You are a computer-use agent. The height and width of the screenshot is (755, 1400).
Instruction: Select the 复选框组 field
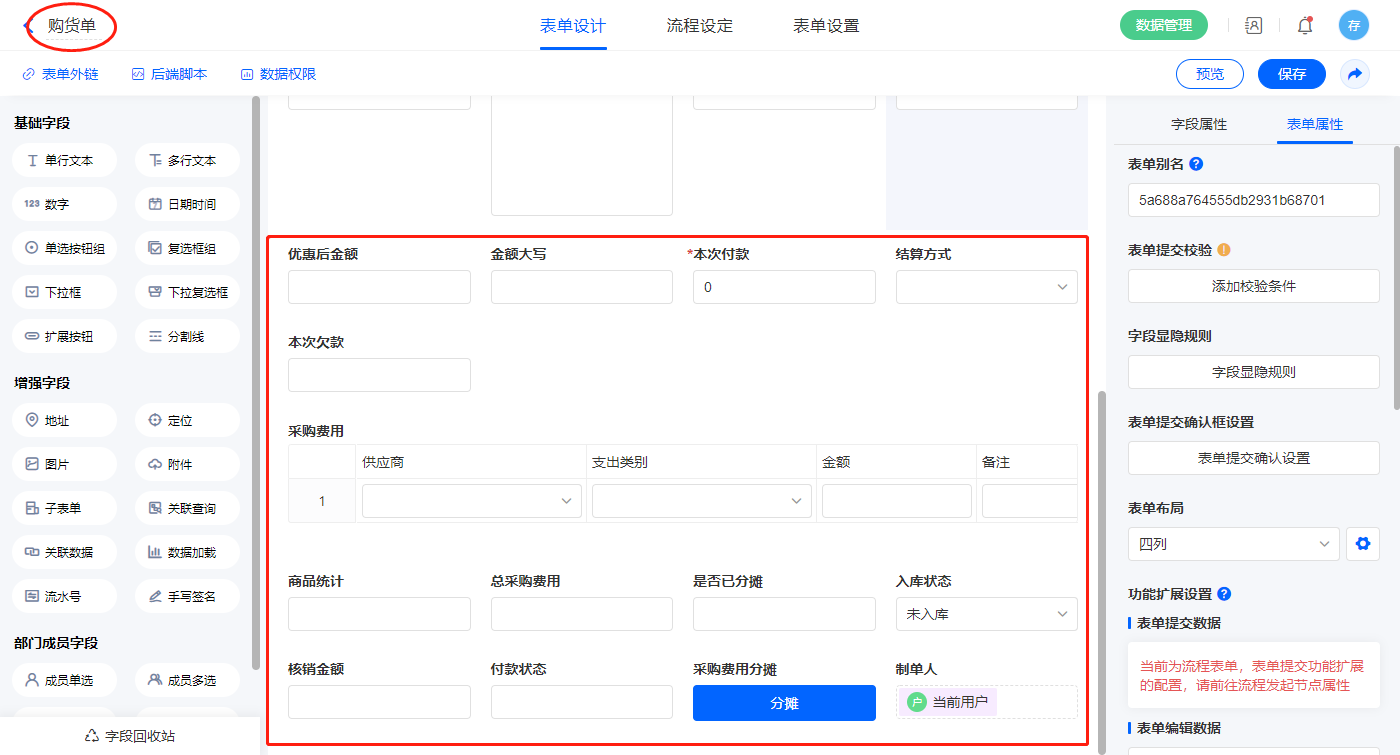(x=187, y=248)
